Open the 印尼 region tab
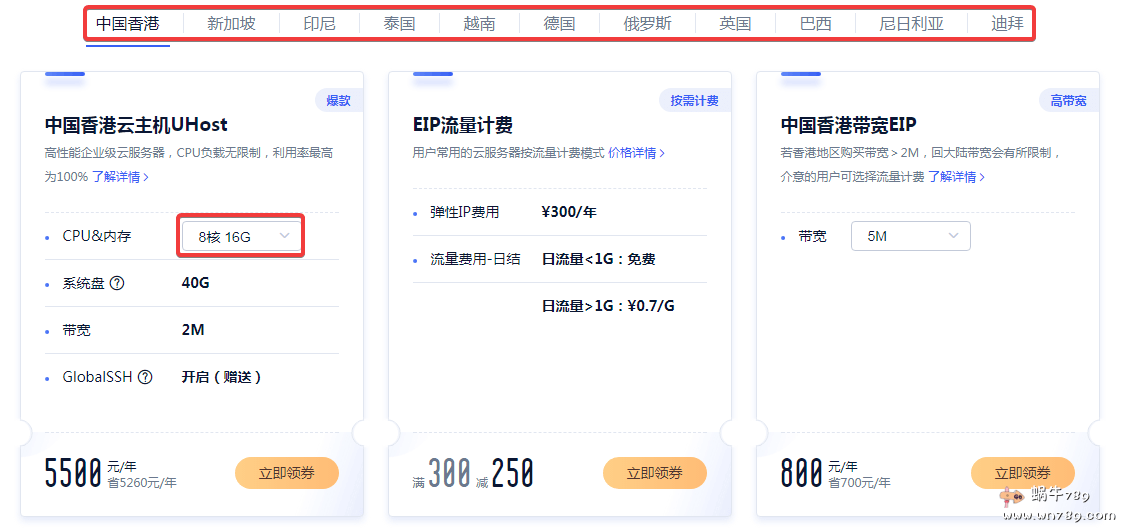 (319, 24)
